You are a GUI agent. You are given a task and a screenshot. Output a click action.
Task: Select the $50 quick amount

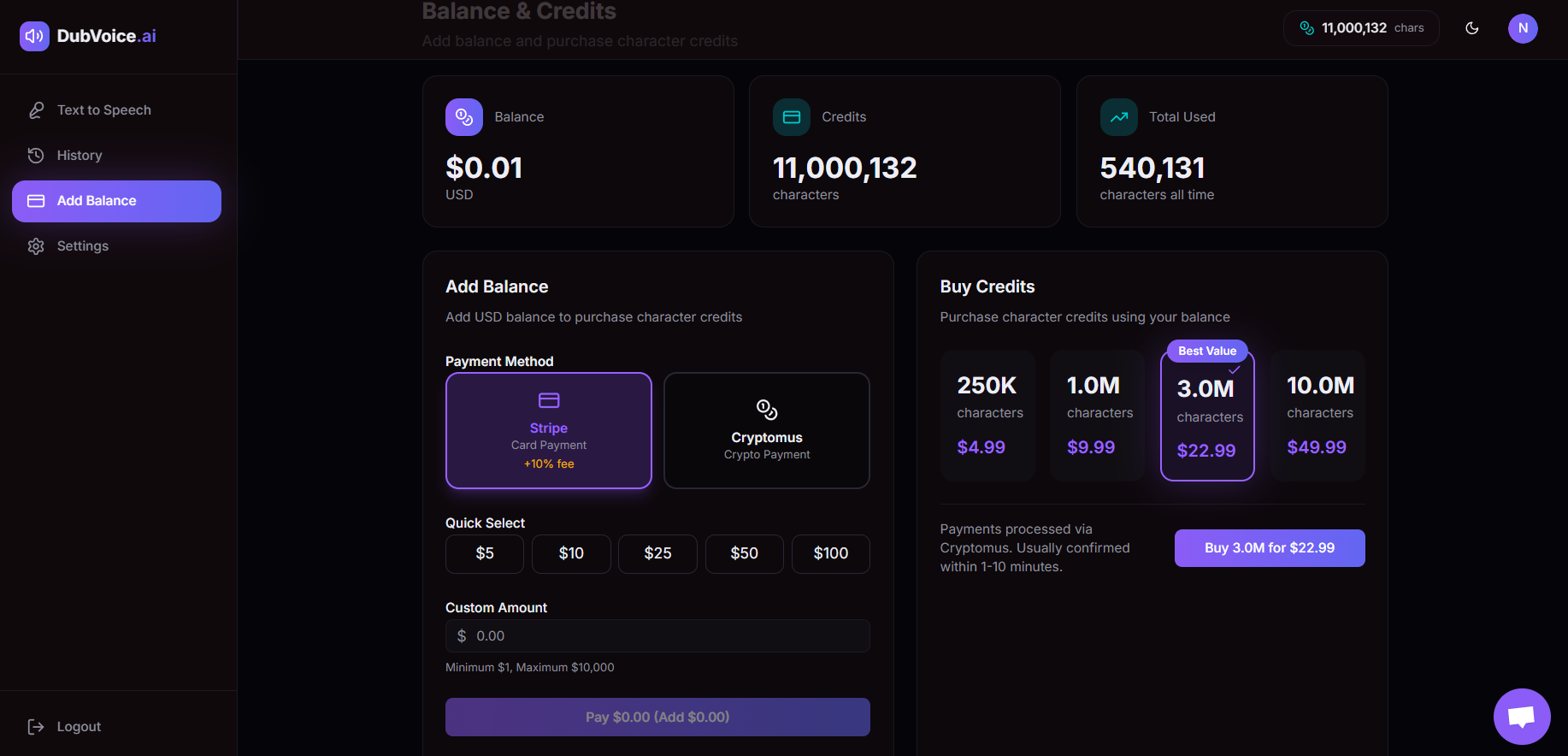(x=744, y=553)
